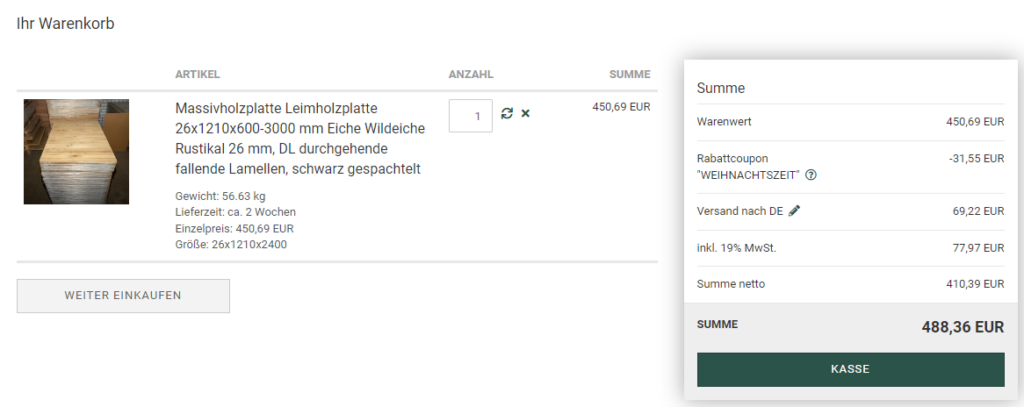
Task: Click the grand total 488,36 EUR
Action: (963, 327)
